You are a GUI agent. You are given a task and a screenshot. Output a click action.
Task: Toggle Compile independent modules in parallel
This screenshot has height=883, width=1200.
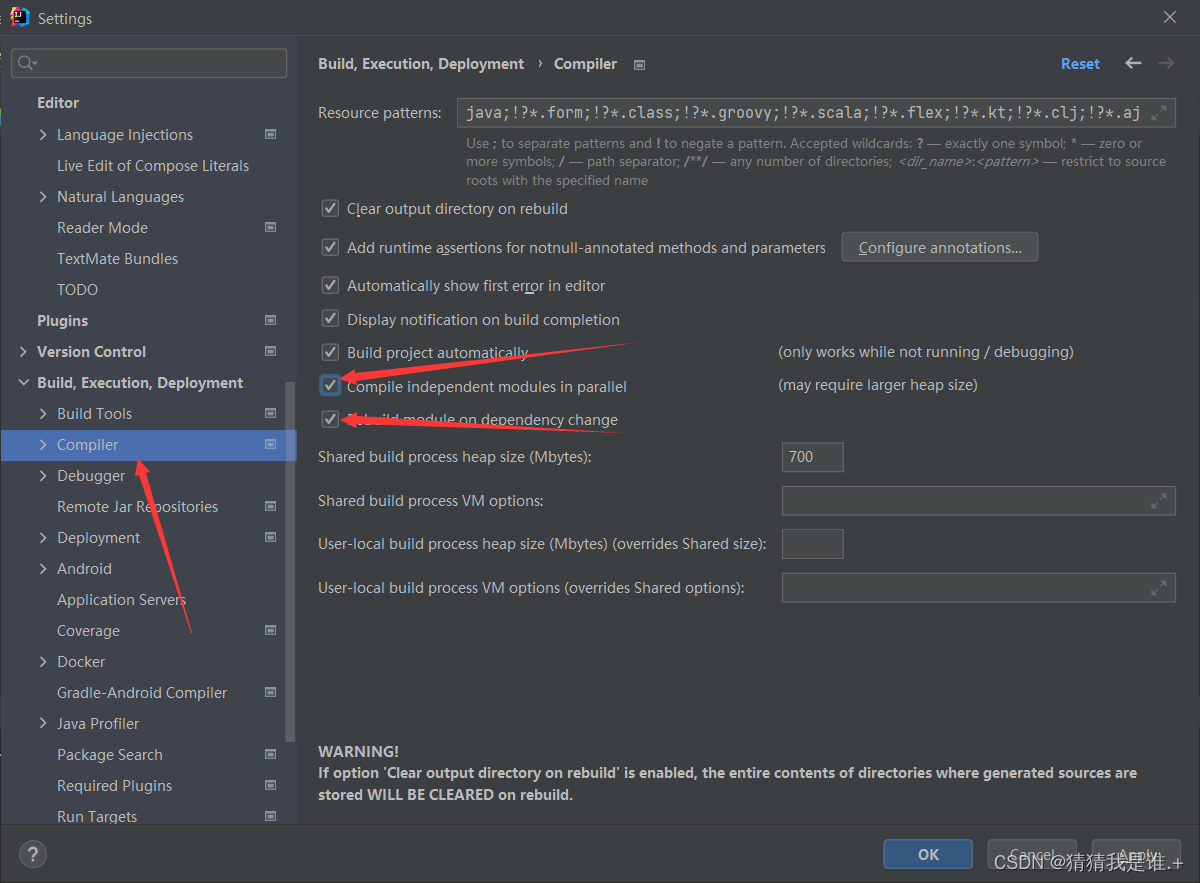point(330,385)
